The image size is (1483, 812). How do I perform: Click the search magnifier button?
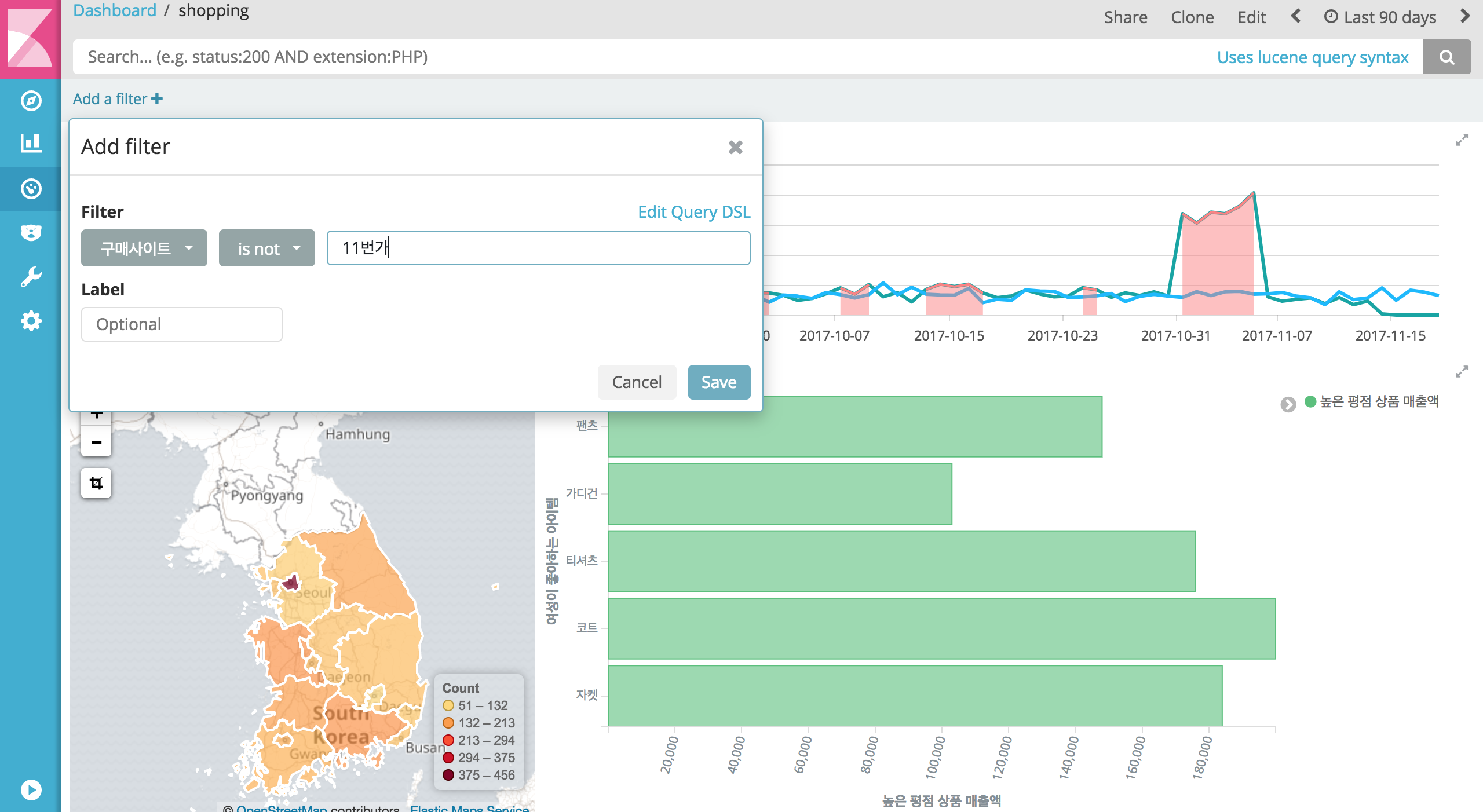pyautogui.click(x=1447, y=57)
